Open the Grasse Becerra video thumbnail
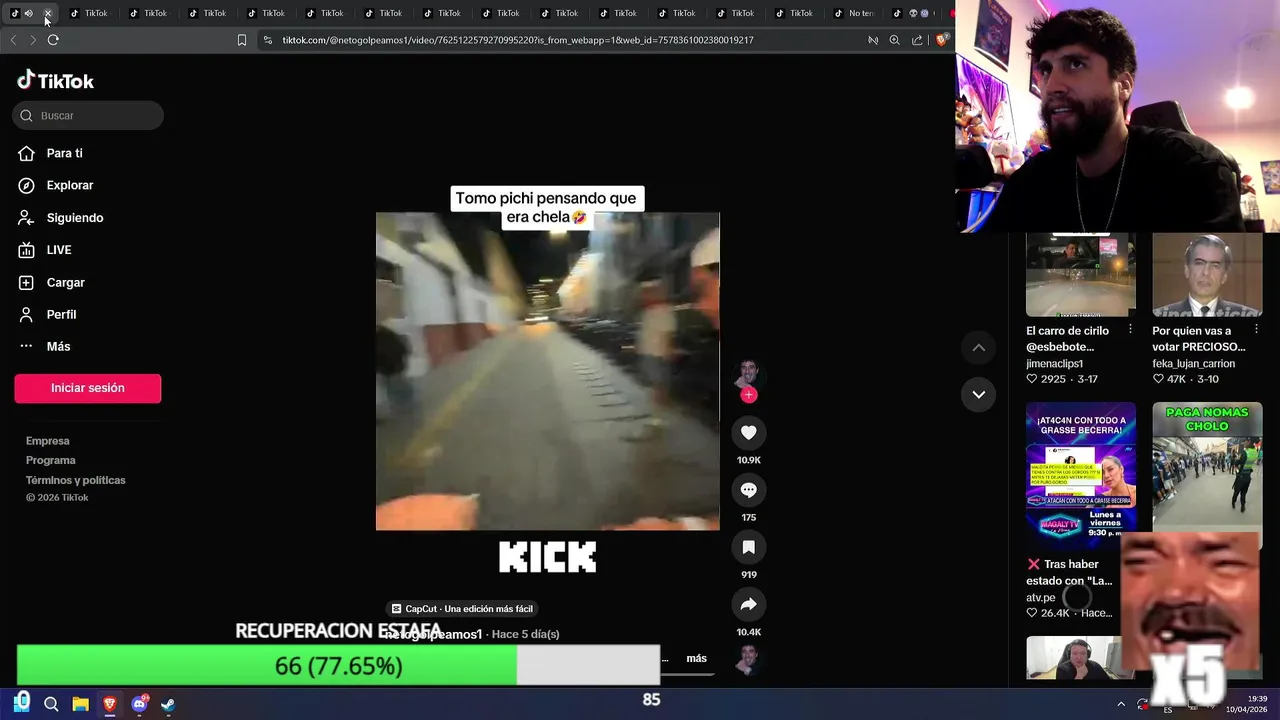 click(x=1081, y=476)
